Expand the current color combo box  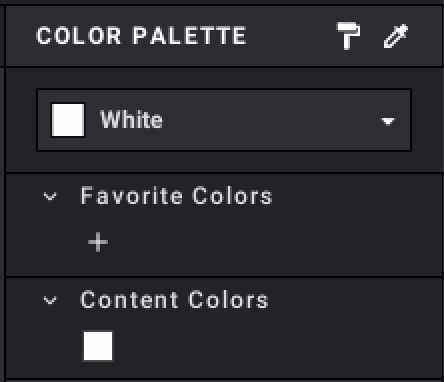pos(224,120)
